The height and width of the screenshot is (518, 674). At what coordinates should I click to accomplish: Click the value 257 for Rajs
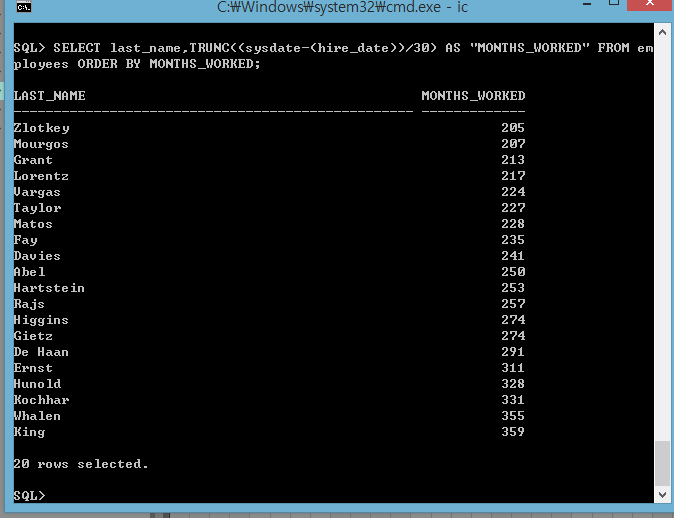click(x=513, y=303)
